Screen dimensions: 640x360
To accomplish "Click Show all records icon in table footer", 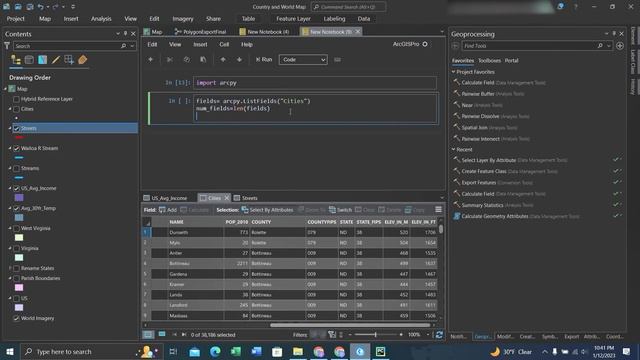I will (x=148, y=335).
